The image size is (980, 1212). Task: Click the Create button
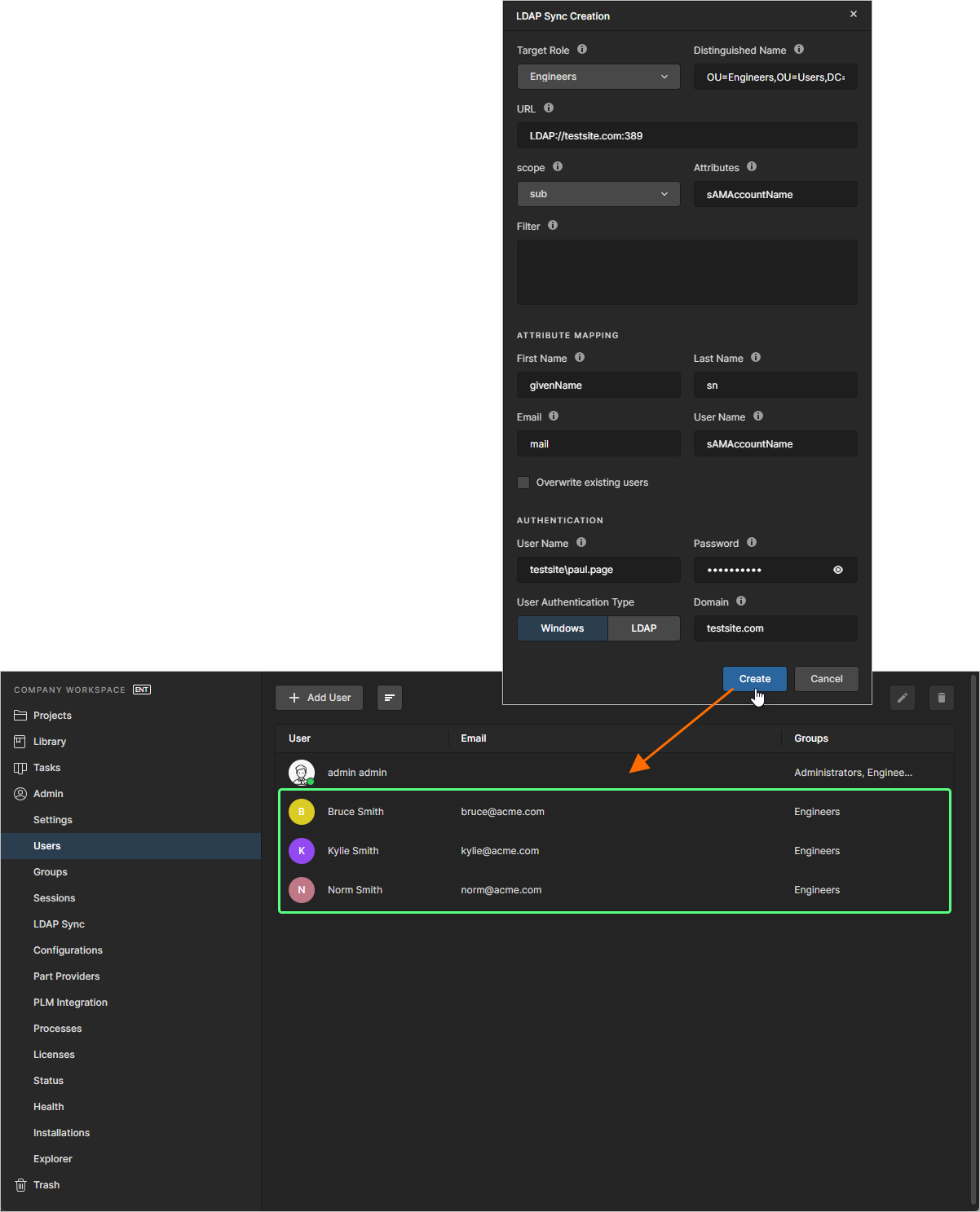(754, 678)
